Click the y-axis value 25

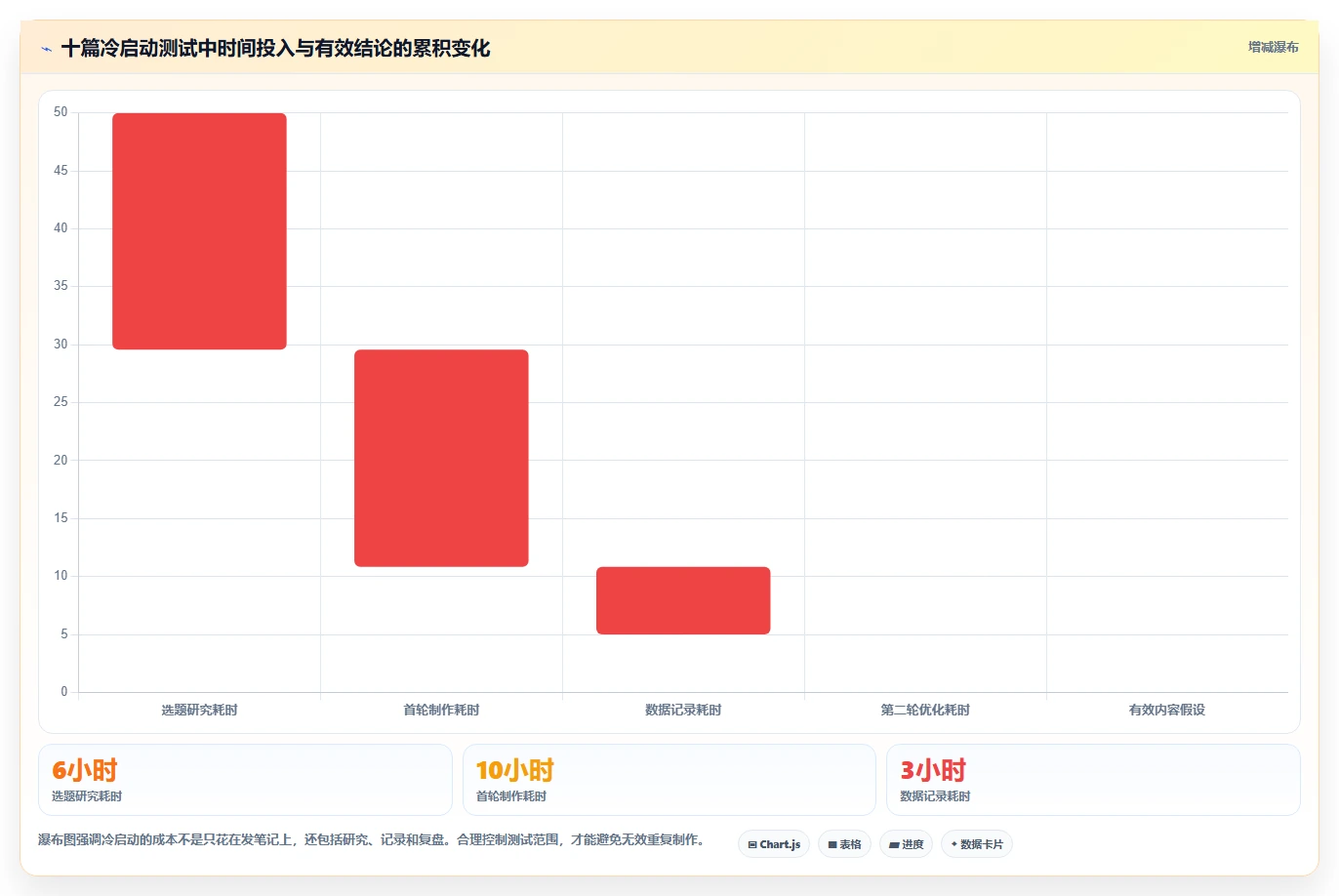61,402
